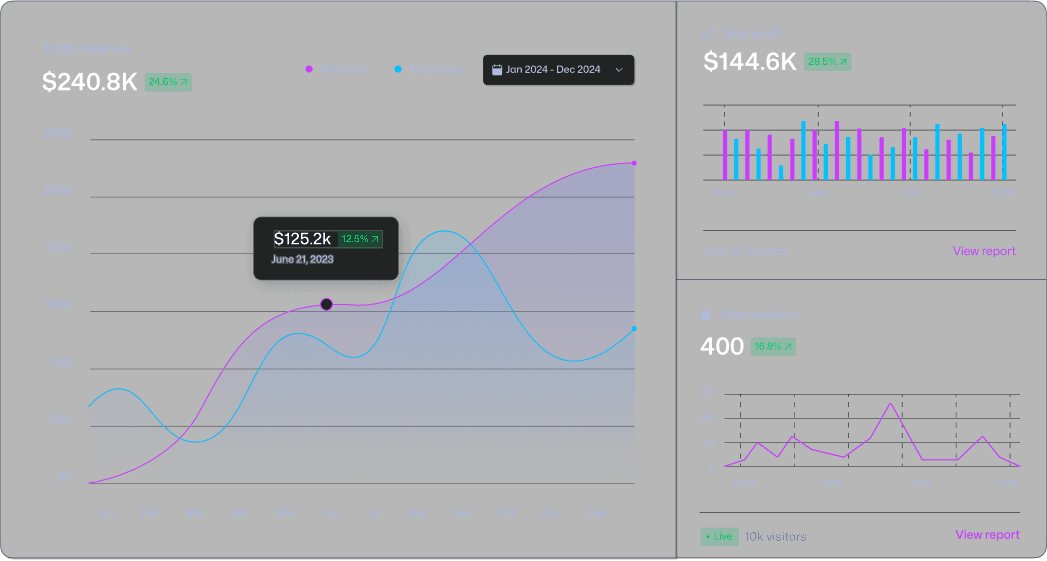Expand date range using the chevron arrow

[x=619, y=70]
